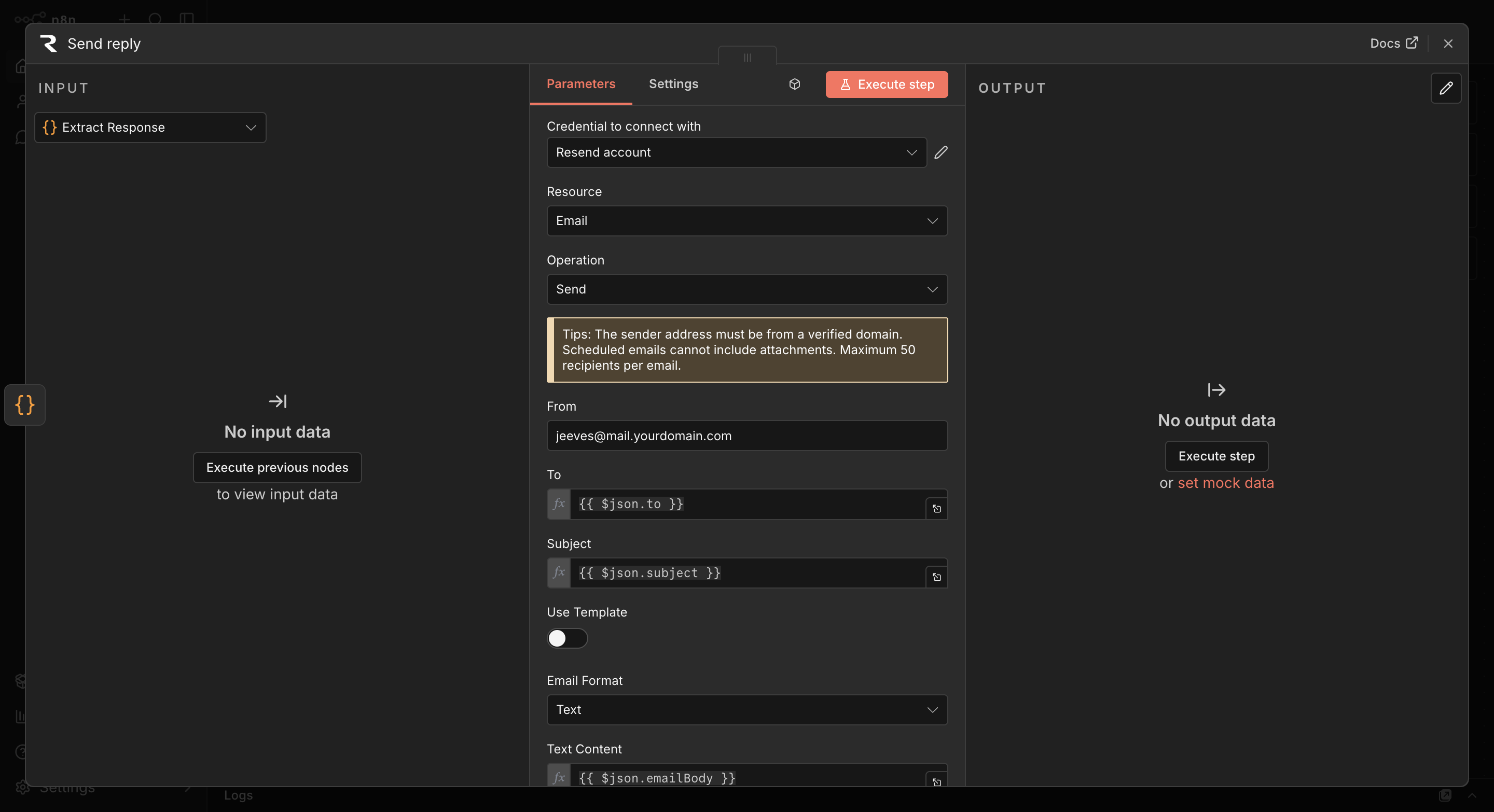Click the Docs external link icon
This screenshot has height=812, width=1494.
(1412, 44)
